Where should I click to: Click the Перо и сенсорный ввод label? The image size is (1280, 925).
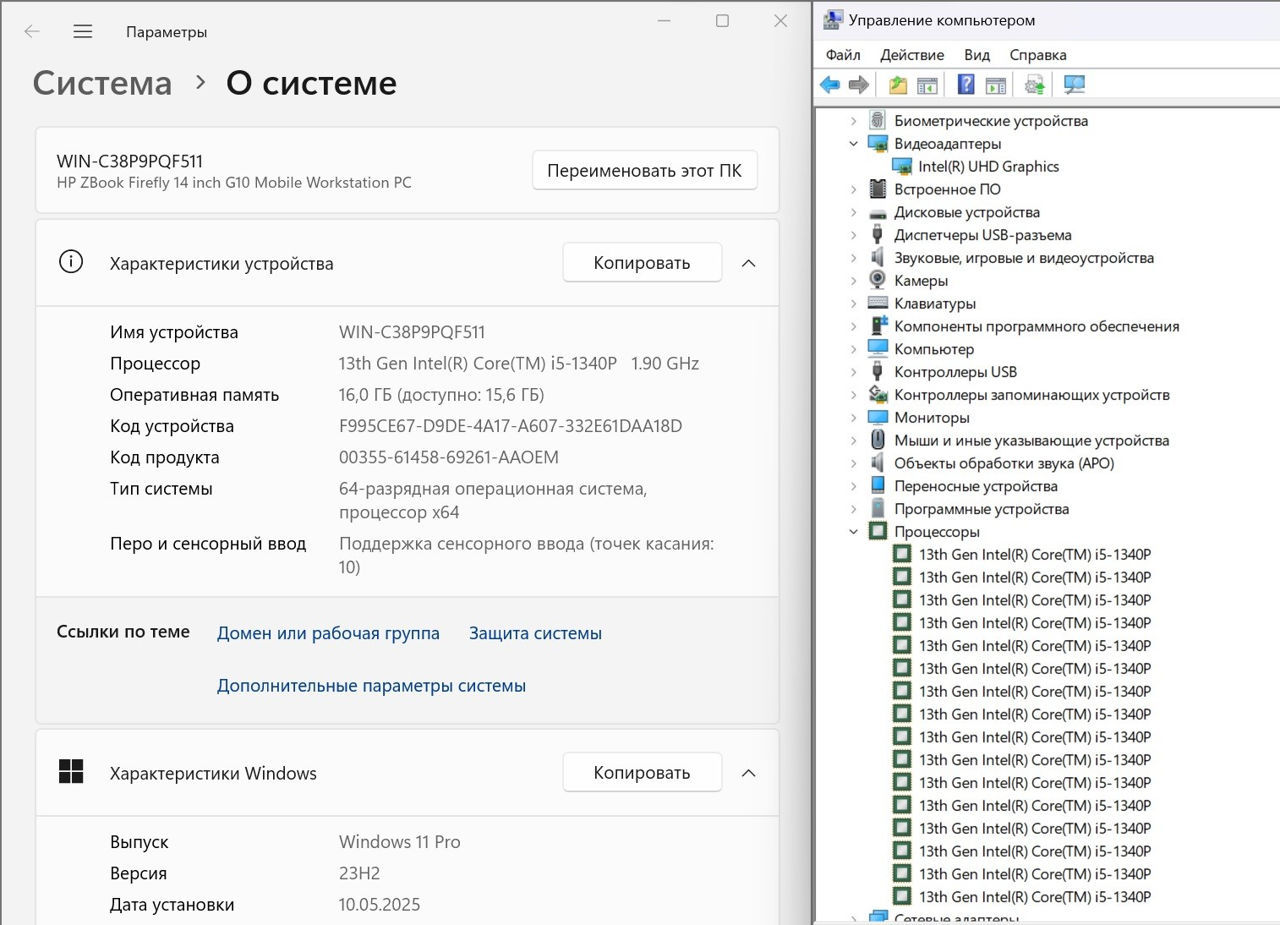click(x=208, y=543)
